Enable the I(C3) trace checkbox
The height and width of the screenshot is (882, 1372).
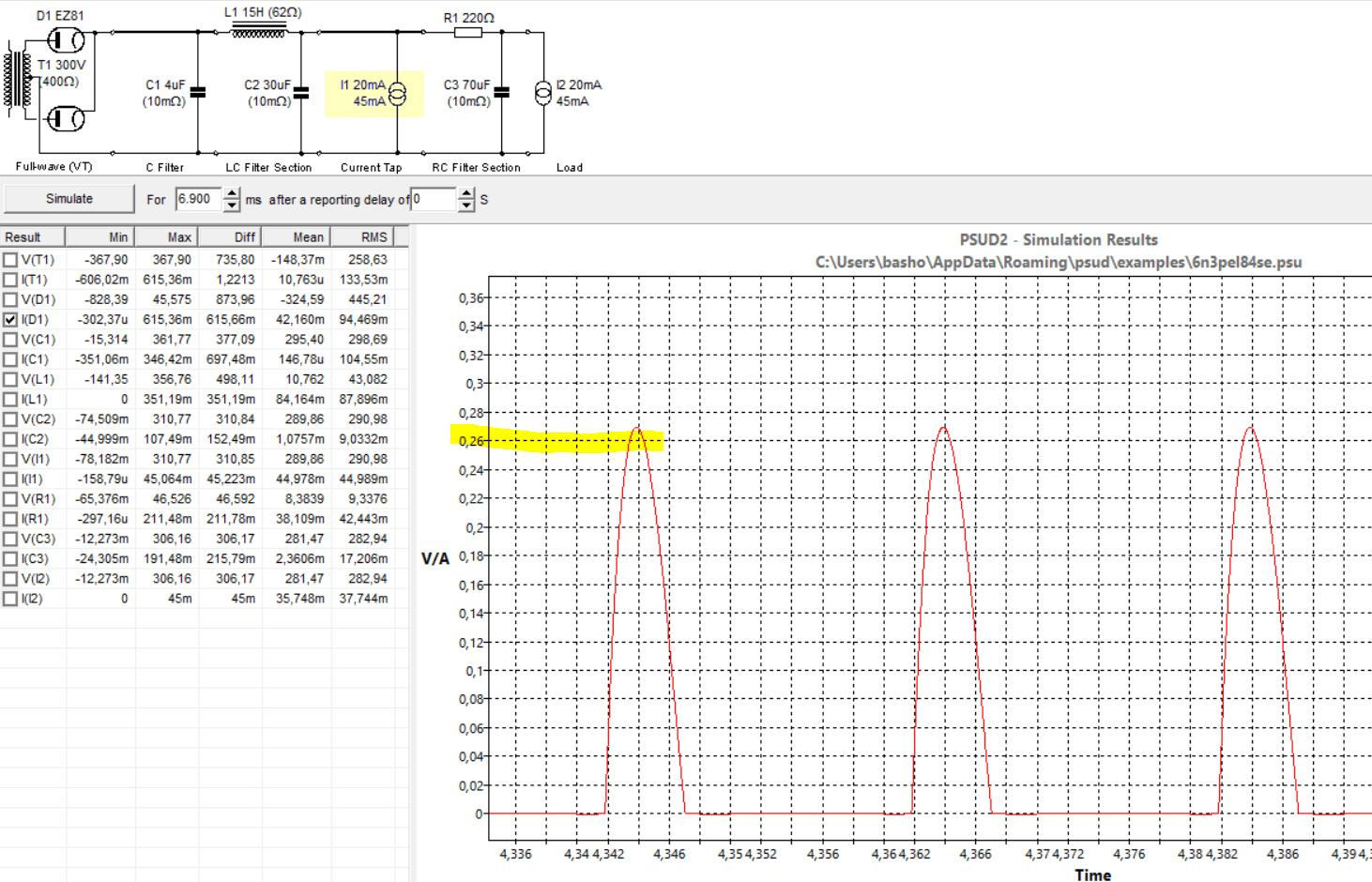click(10, 559)
